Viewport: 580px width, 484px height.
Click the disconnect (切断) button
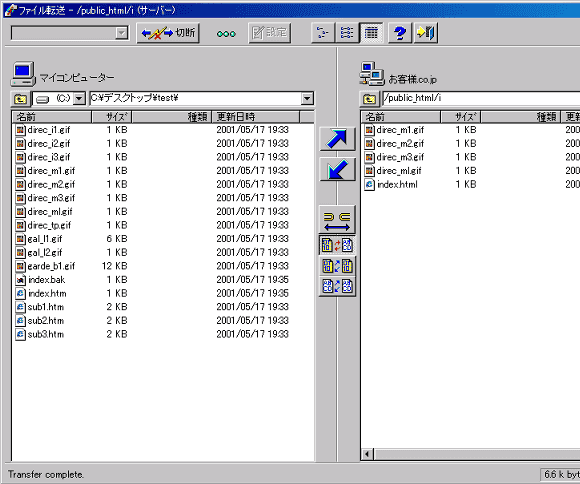pos(168,33)
